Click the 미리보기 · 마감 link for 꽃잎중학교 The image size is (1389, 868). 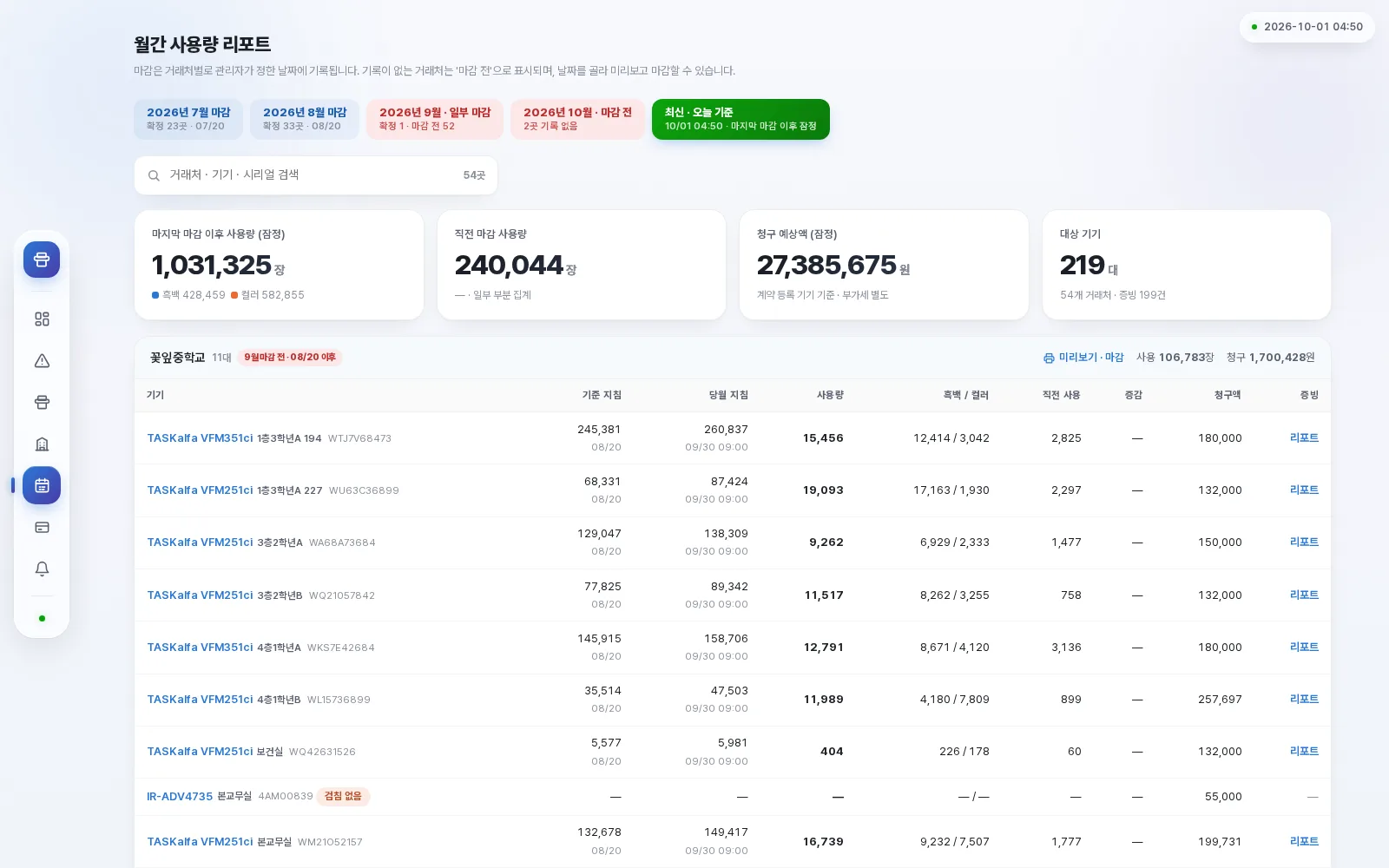(x=1083, y=358)
